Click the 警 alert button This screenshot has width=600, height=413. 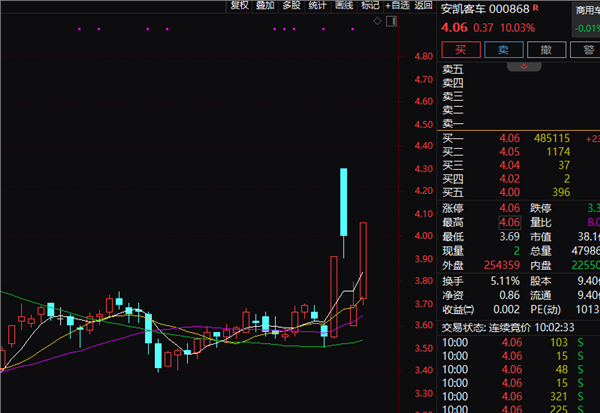pos(587,50)
